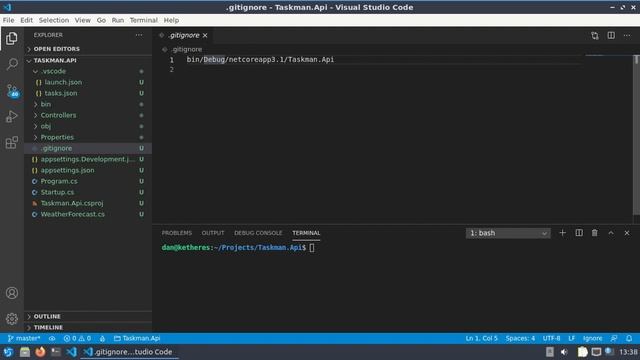Kill the terminal with trash icon

point(595,233)
